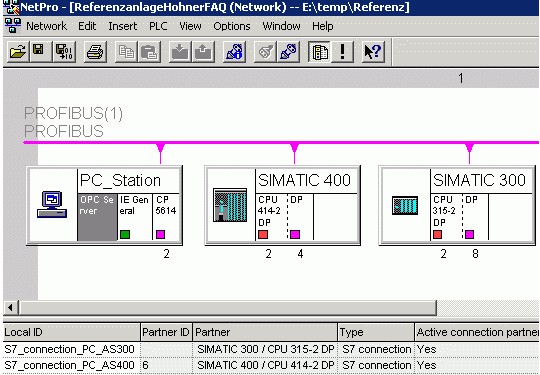Viewport: 540px width, 375px height.
Task: Select the S7_connection_PC_AS300 row
Action: pos(271,349)
